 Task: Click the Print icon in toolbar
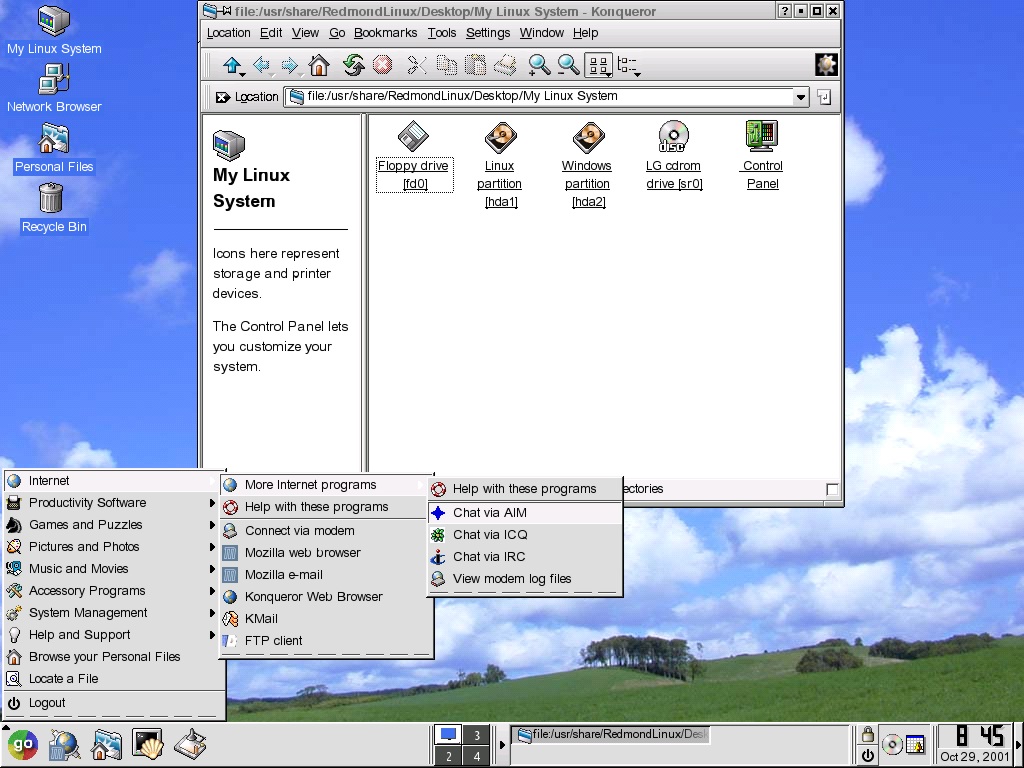[x=505, y=65]
